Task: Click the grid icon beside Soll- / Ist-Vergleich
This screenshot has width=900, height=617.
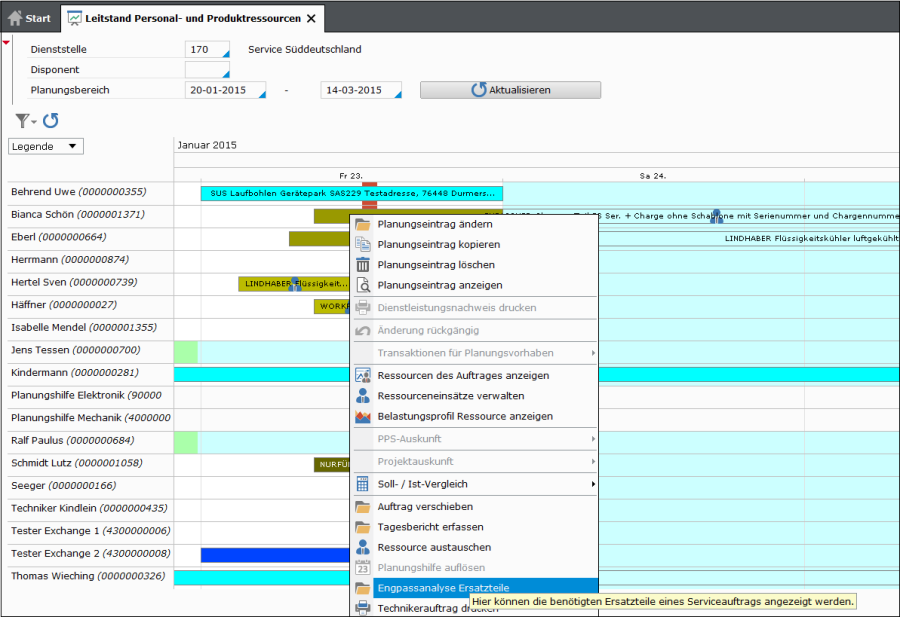Action: pyautogui.click(x=363, y=484)
